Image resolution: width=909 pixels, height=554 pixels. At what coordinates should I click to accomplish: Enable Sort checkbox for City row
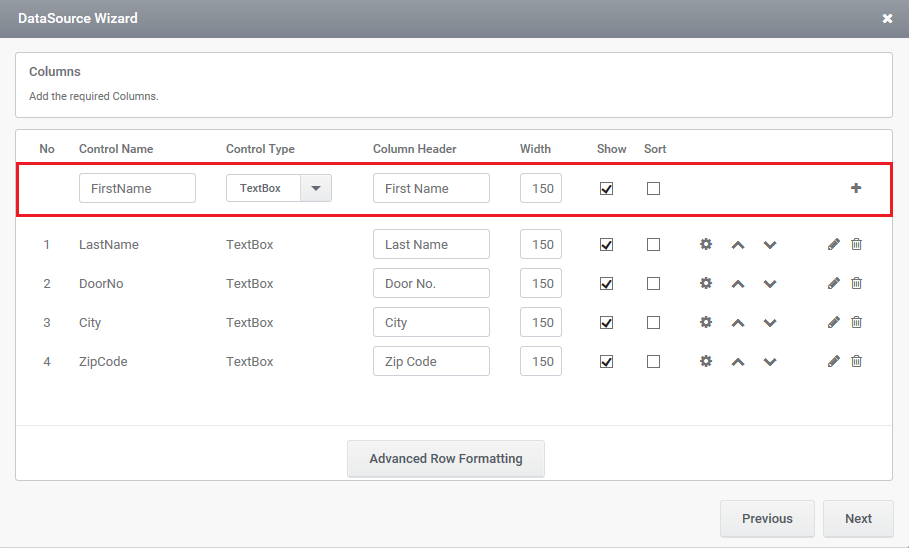[x=653, y=322]
